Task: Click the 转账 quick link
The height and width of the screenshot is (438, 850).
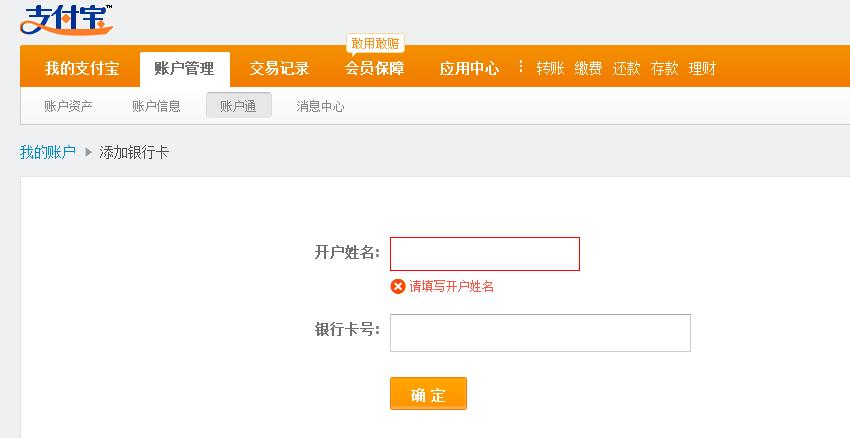Action: (550, 68)
